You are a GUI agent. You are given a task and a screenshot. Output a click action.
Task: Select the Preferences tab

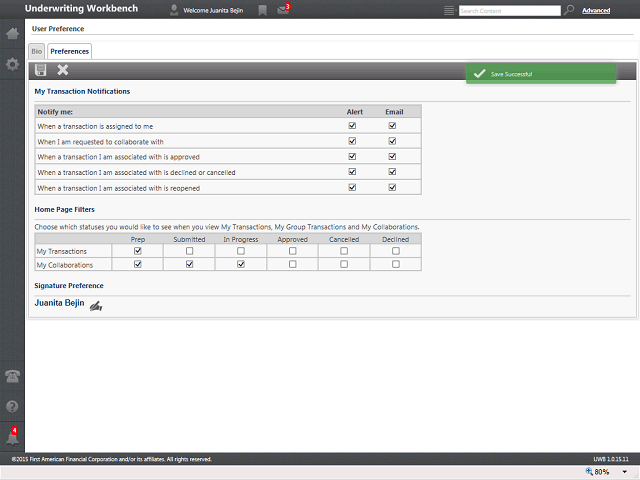(69, 51)
